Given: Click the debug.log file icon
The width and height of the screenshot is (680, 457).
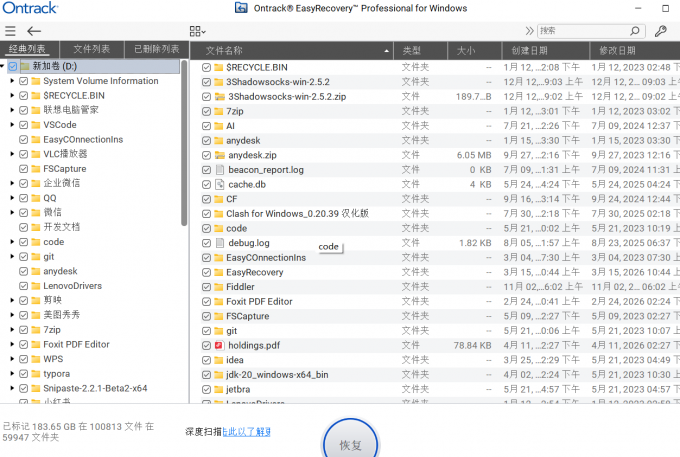Looking at the screenshot, I should (x=219, y=243).
